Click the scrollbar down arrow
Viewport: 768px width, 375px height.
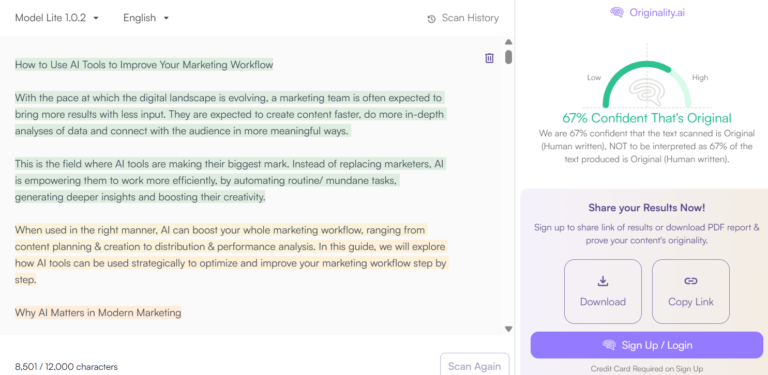click(508, 329)
